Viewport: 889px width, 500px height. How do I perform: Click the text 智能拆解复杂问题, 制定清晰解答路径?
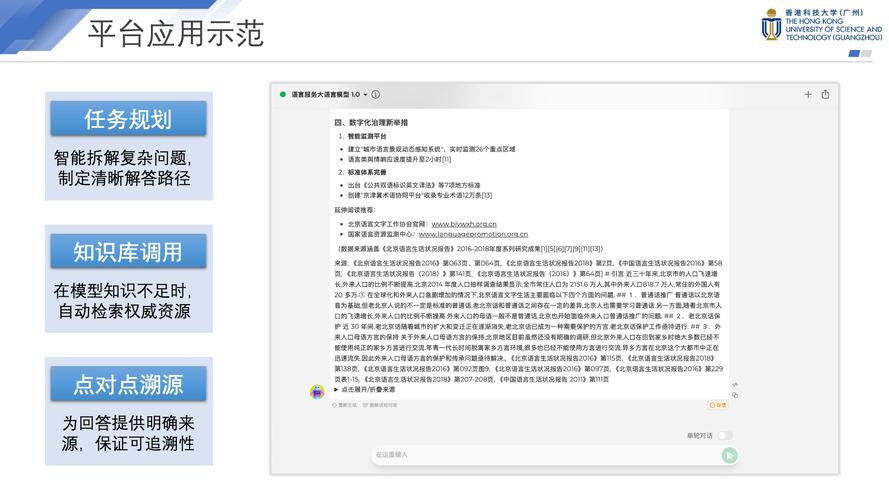coord(124,168)
